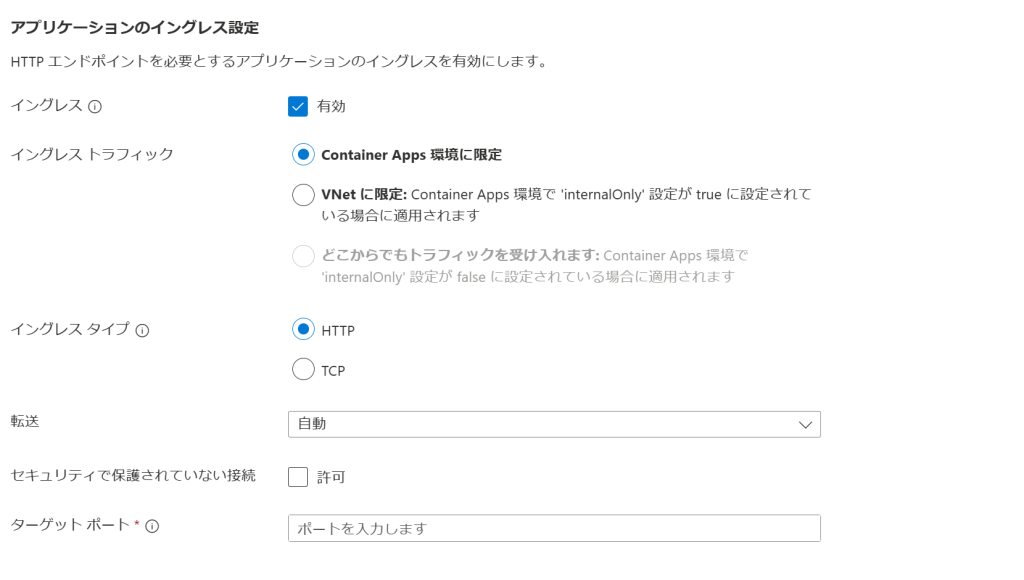Select the VNet に限定 radio option
The height and width of the screenshot is (580, 1024).
click(303, 195)
